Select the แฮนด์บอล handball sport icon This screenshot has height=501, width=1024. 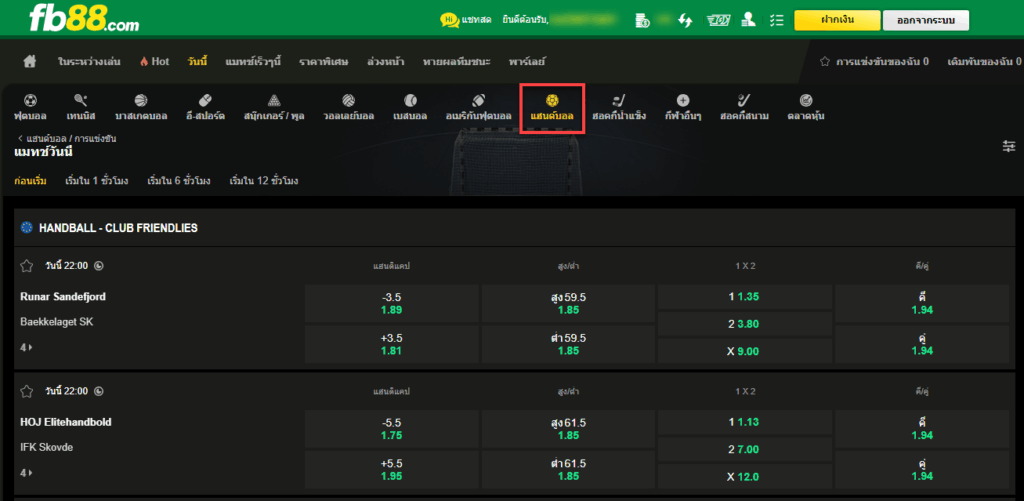pos(552,108)
